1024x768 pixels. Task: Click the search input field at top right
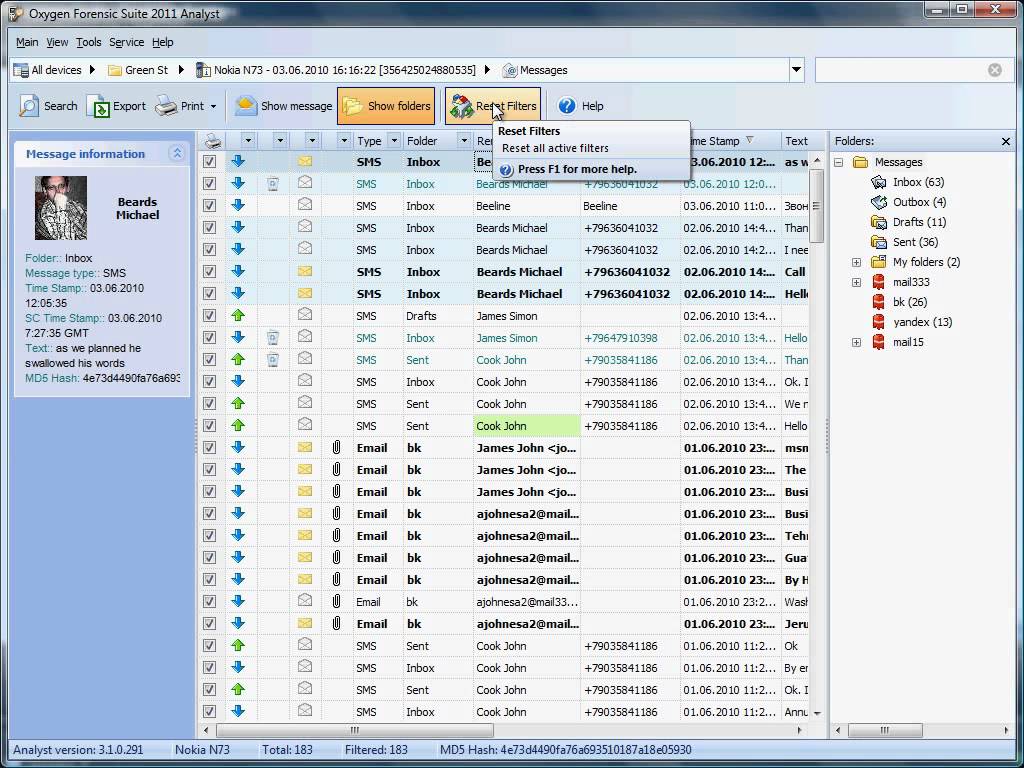[900, 70]
